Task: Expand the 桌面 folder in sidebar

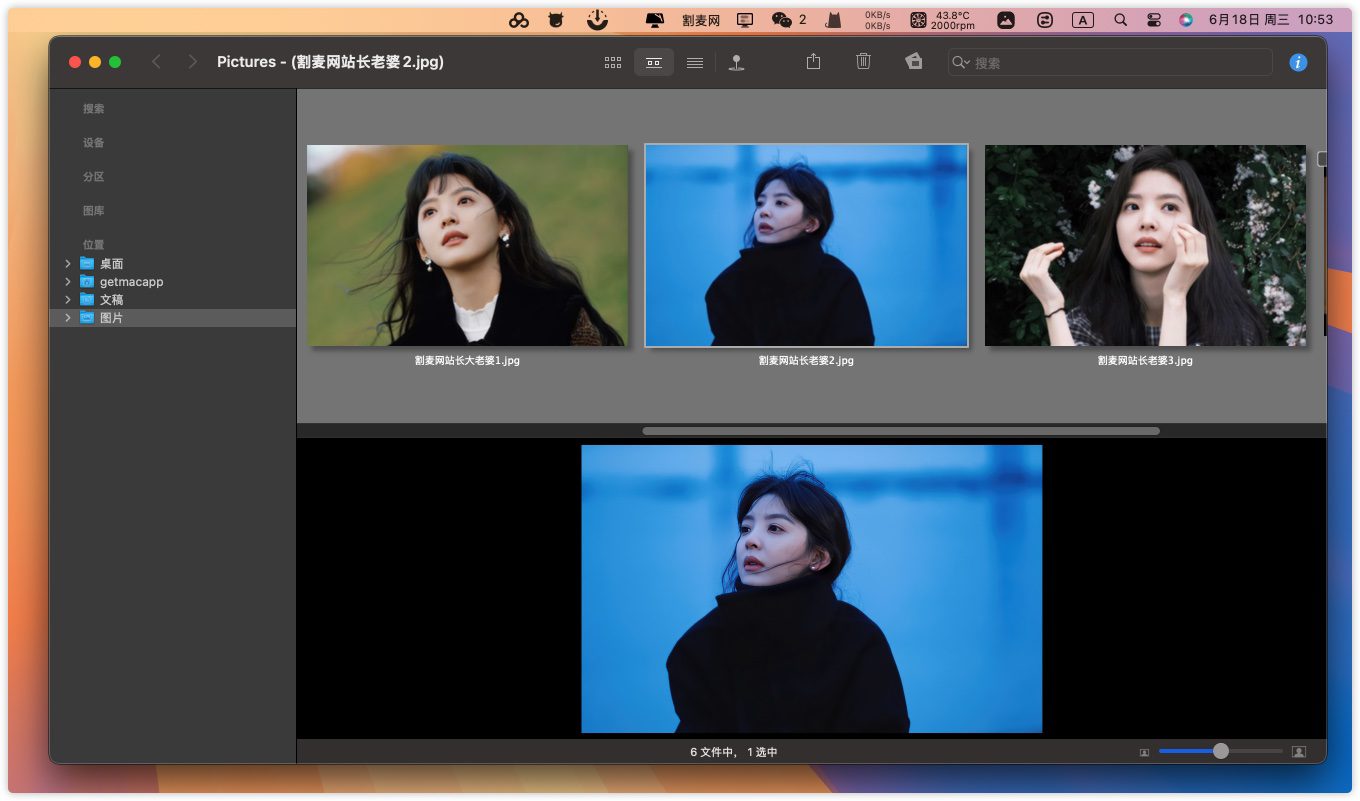Action: pos(67,264)
